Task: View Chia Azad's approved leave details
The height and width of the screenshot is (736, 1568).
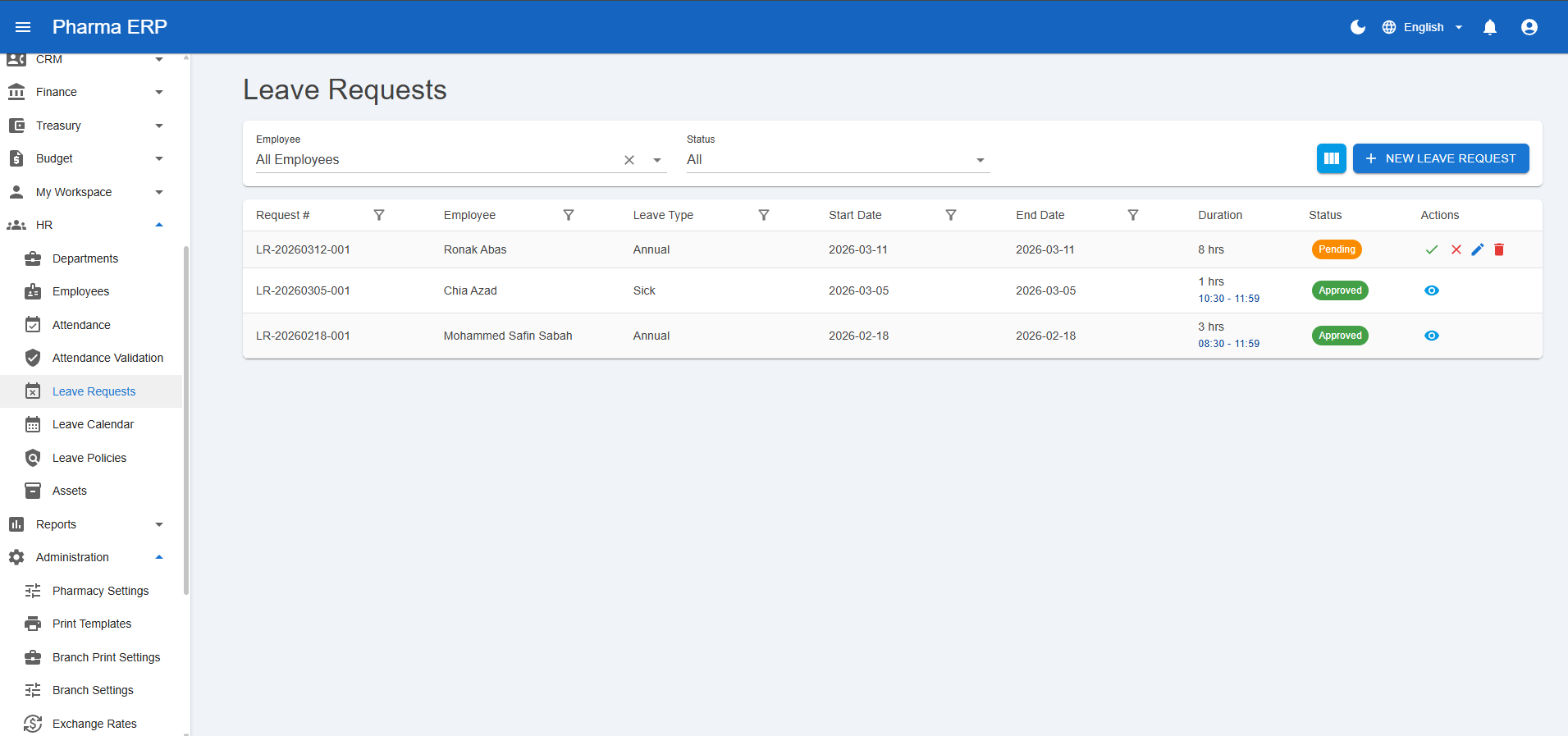Action: [x=1431, y=290]
